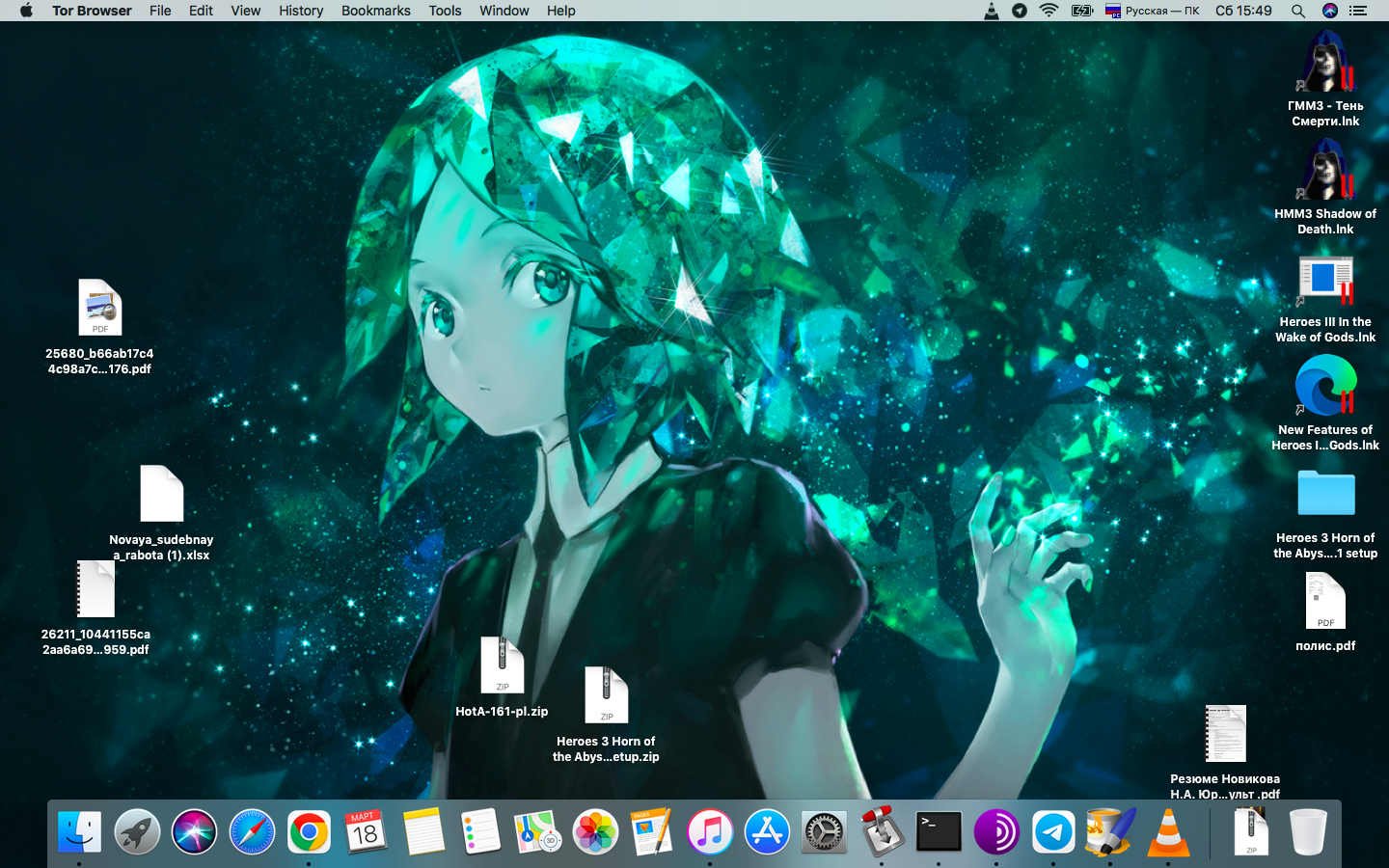Click the ZIP archive in the Dock
The image size is (1389, 868).
tap(1251, 831)
